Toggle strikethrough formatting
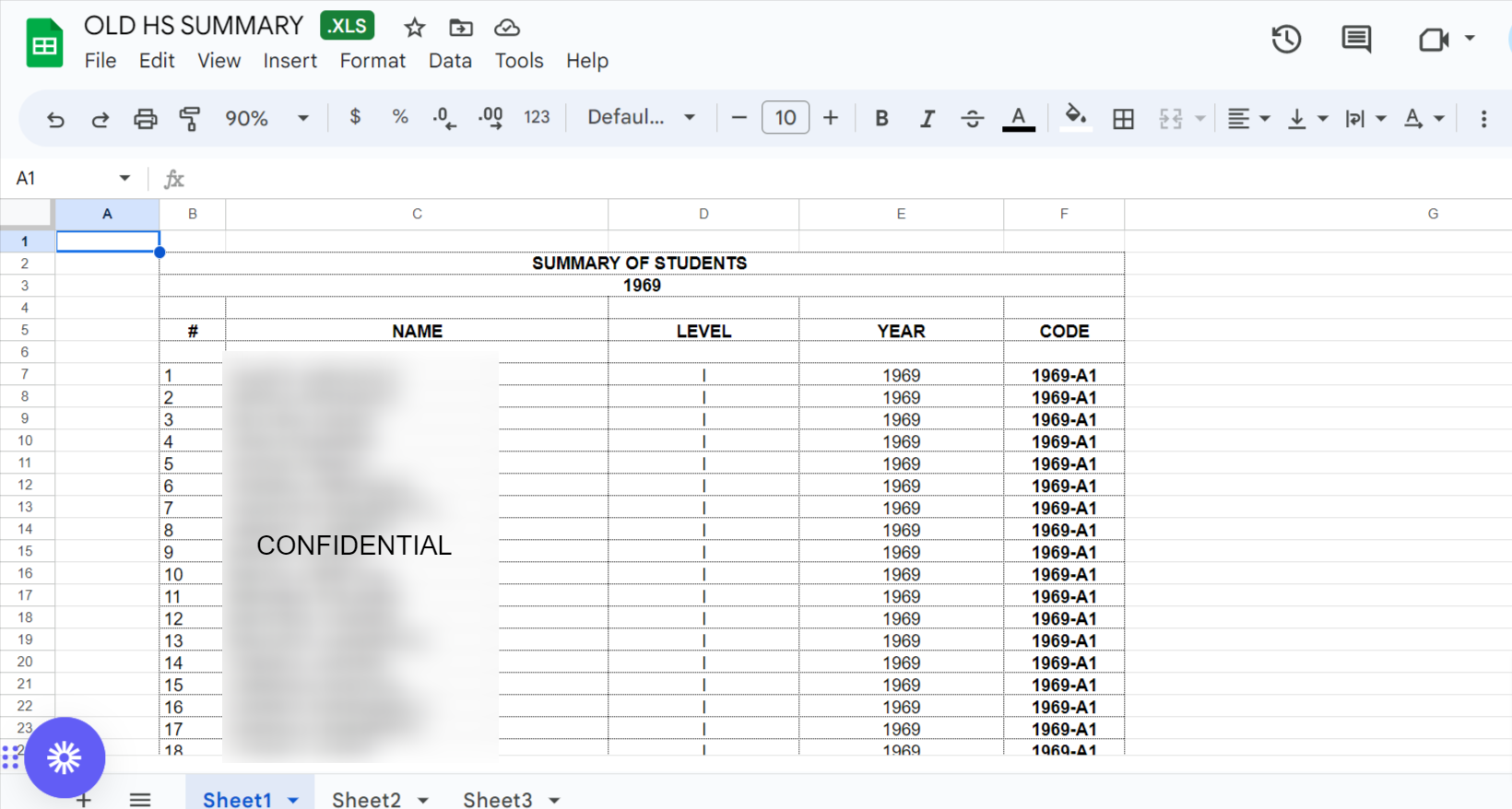 coord(972,118)
